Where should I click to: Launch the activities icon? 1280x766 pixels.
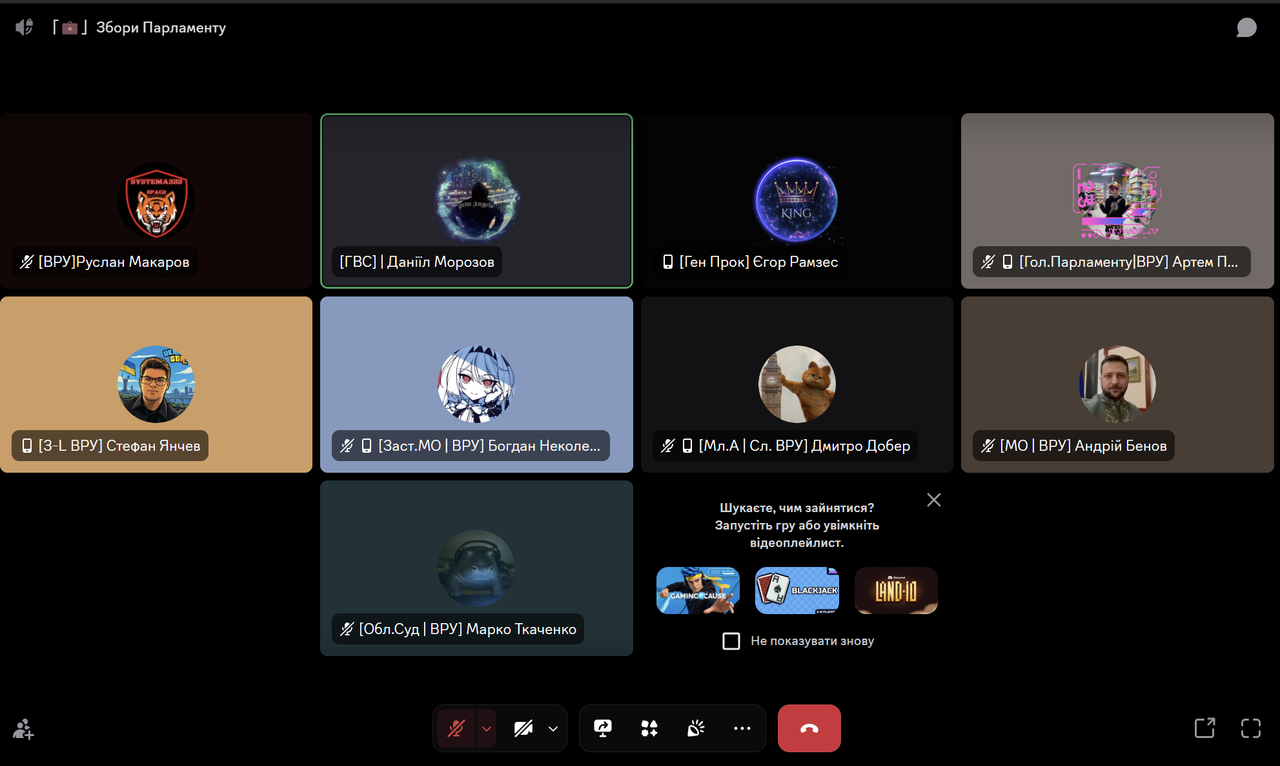tap(649, 728)
